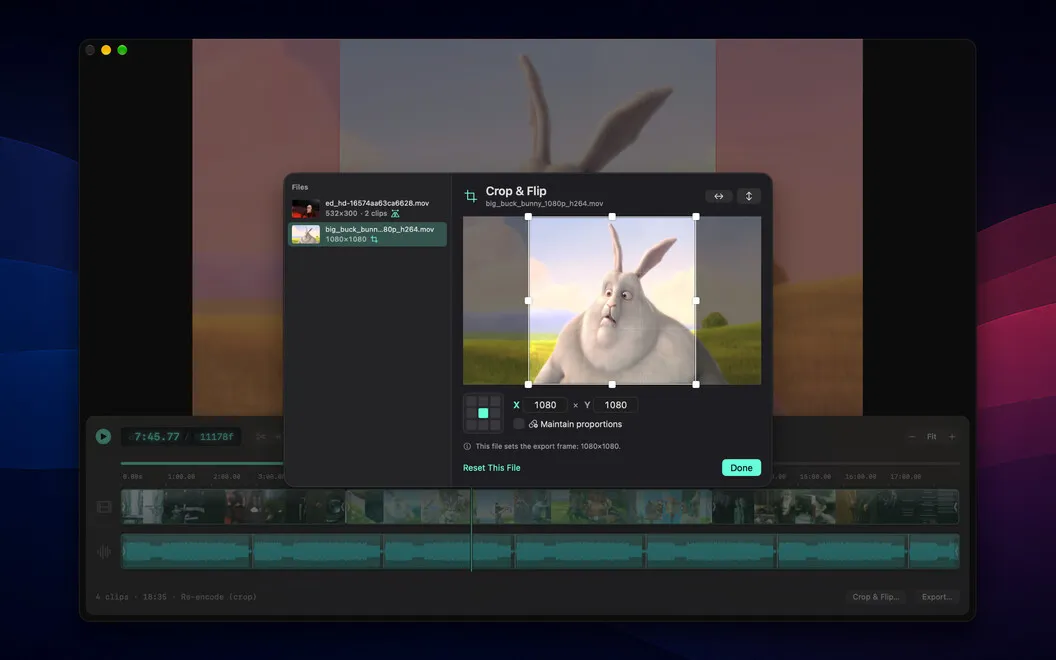Screen dimensions: 1056x660
Task: Select ed_hd-16574aa63ca6628.mov in Files list
Action: [368, 208]
